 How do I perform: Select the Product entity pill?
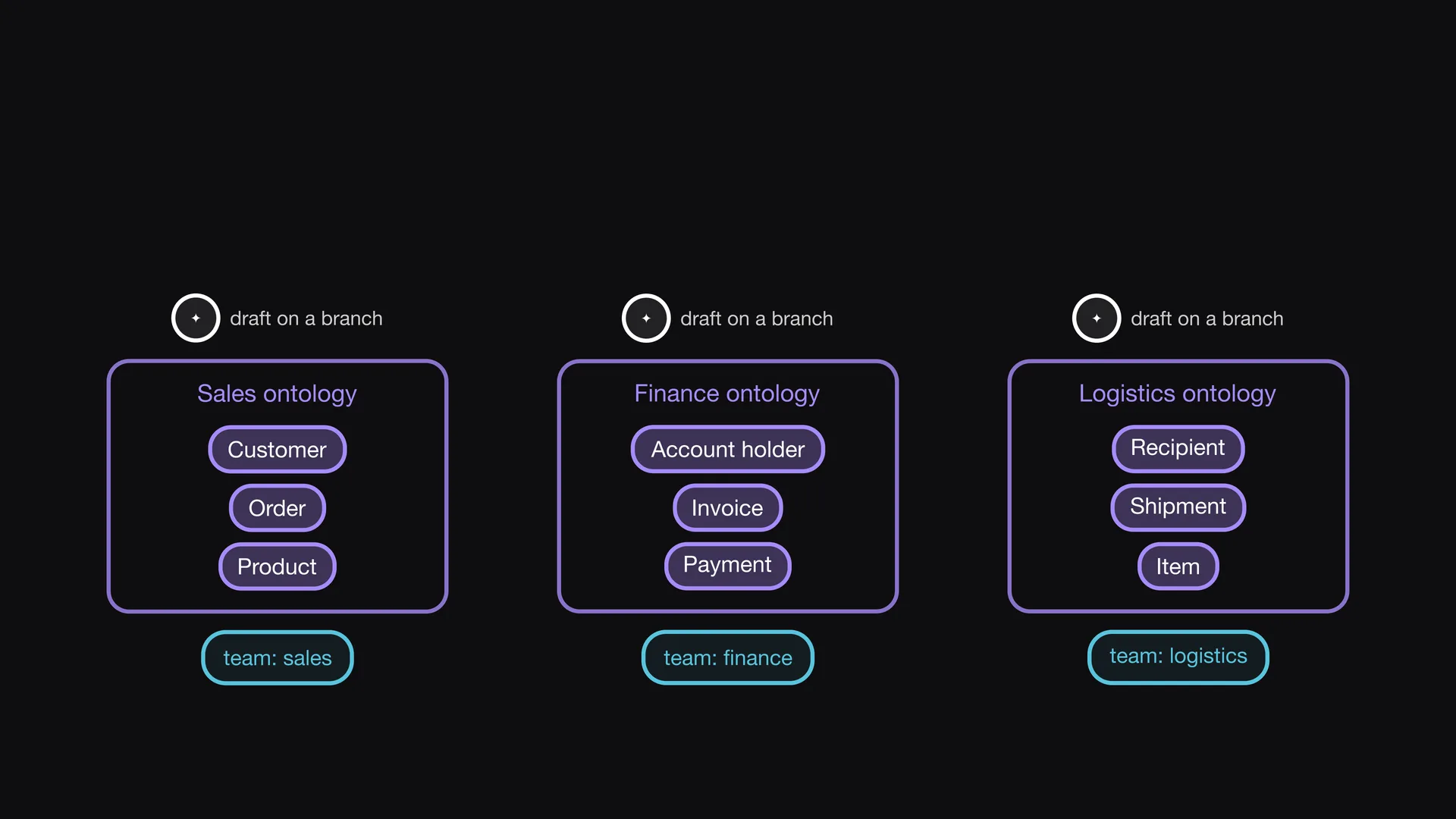[278, 566]
